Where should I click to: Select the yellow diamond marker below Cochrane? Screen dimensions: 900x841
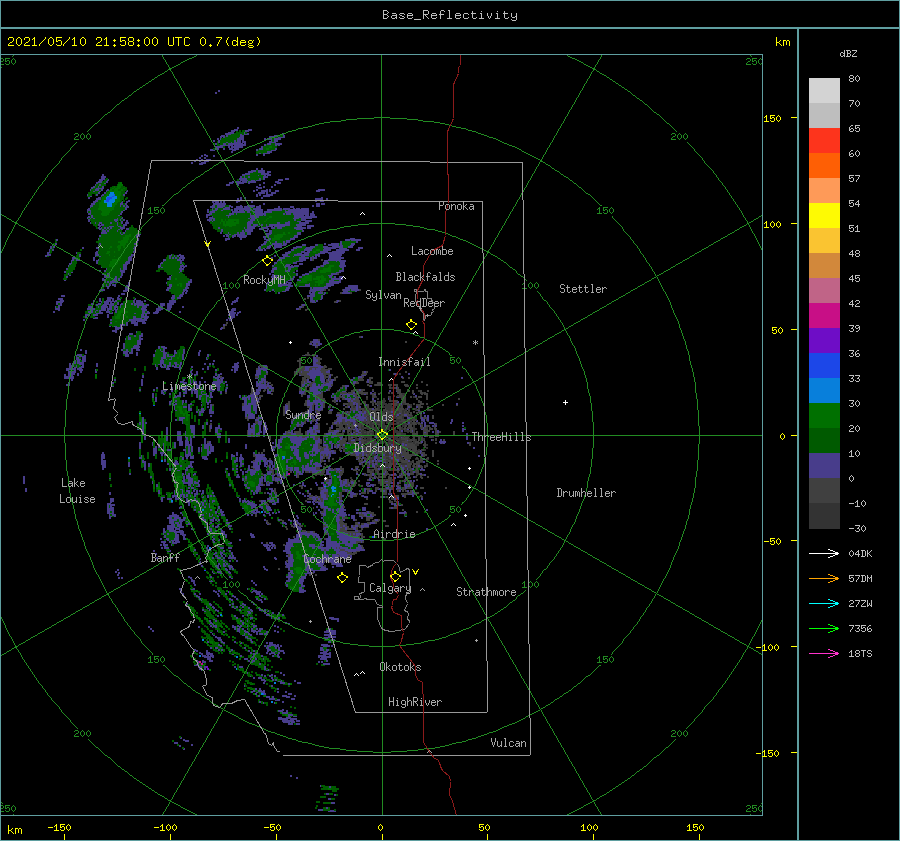click(342, 578)
